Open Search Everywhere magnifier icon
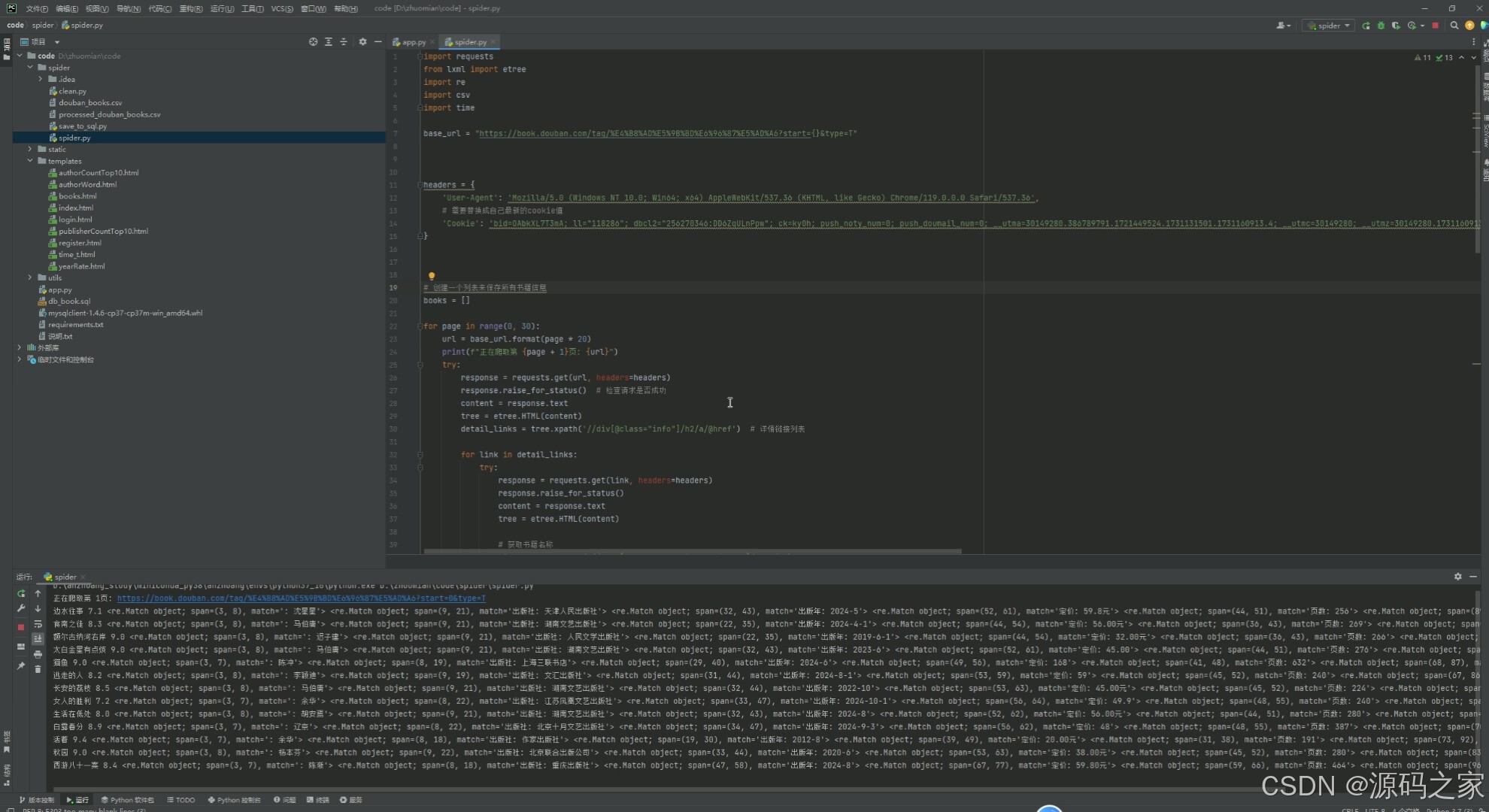This screenshot has width=1489, height=812. click(1454, 26)
